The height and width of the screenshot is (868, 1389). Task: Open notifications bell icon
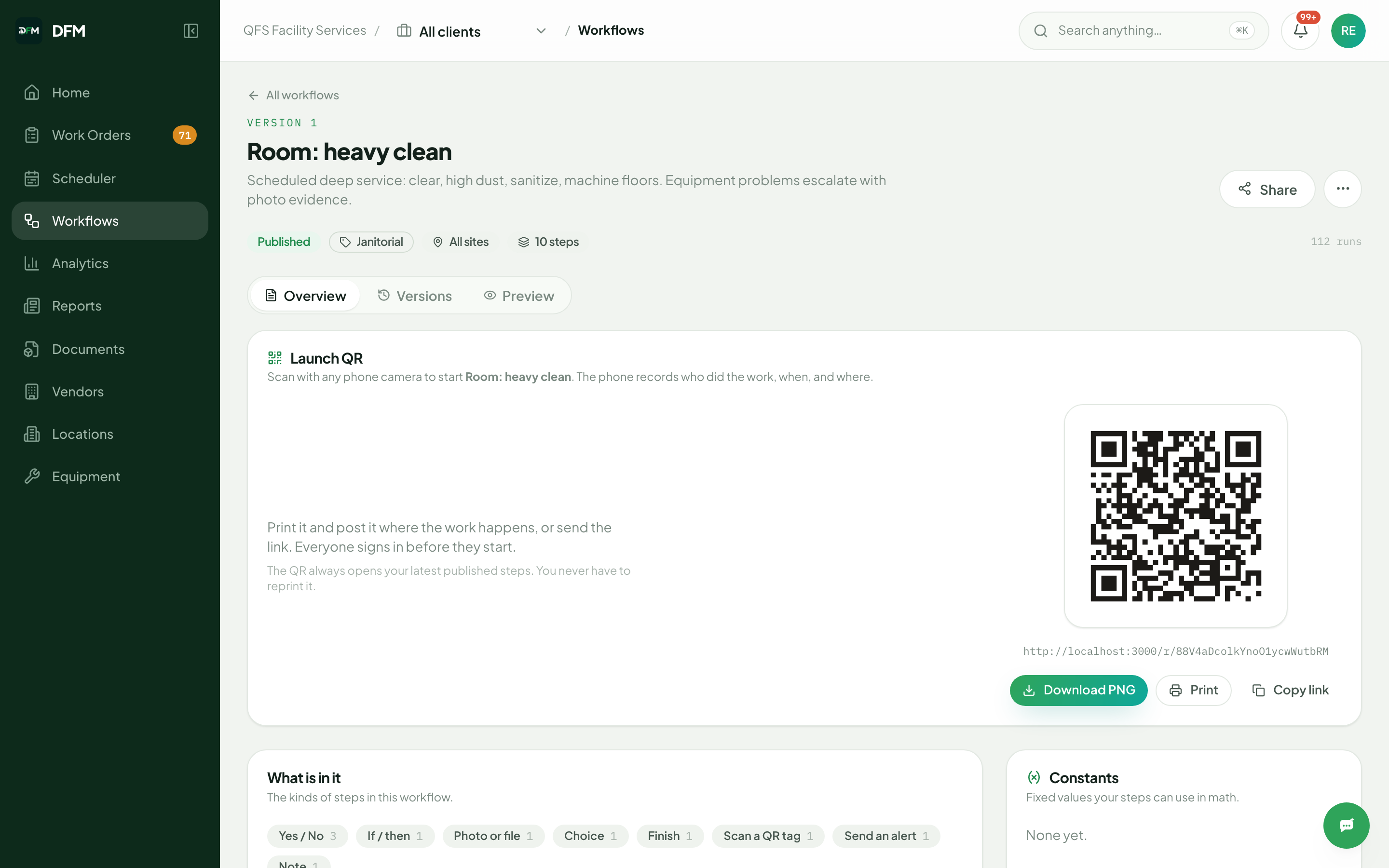pyautogui.click(x=1300, y=30)
